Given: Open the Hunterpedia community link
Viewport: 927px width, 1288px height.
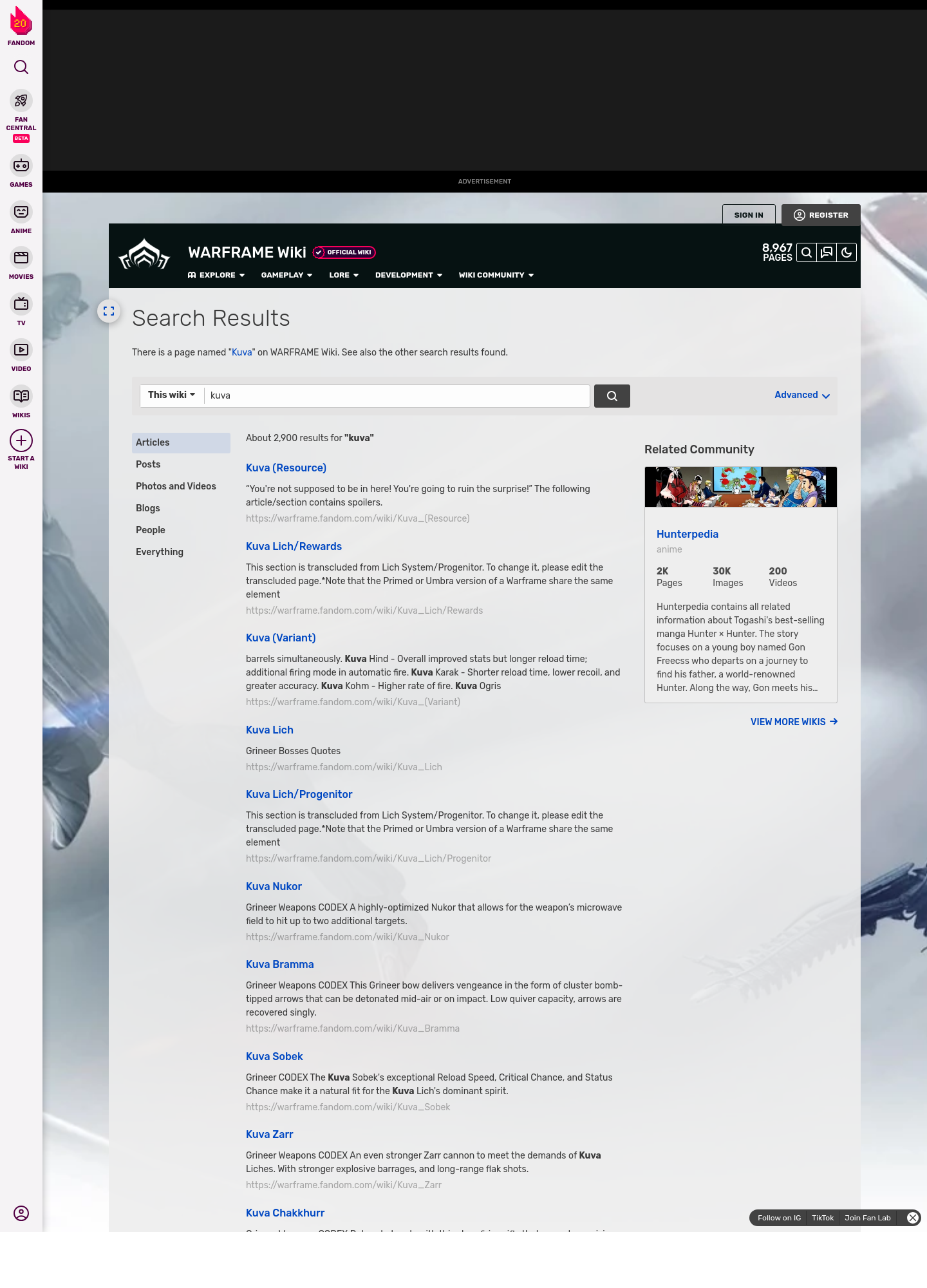Looking at the screenshot, I should tap(688, 534).
